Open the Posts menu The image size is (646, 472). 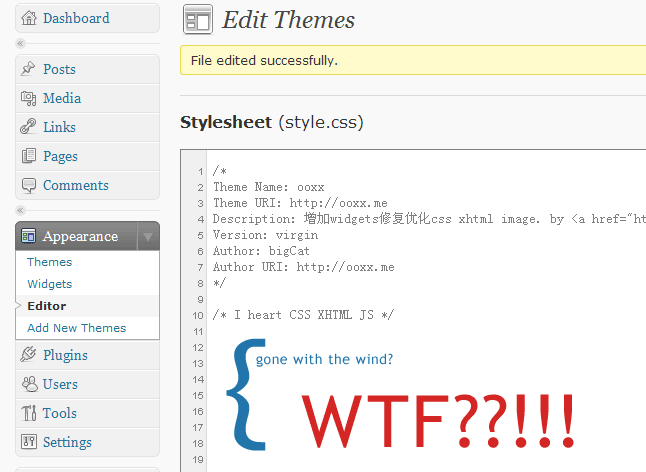pos(59,69)
